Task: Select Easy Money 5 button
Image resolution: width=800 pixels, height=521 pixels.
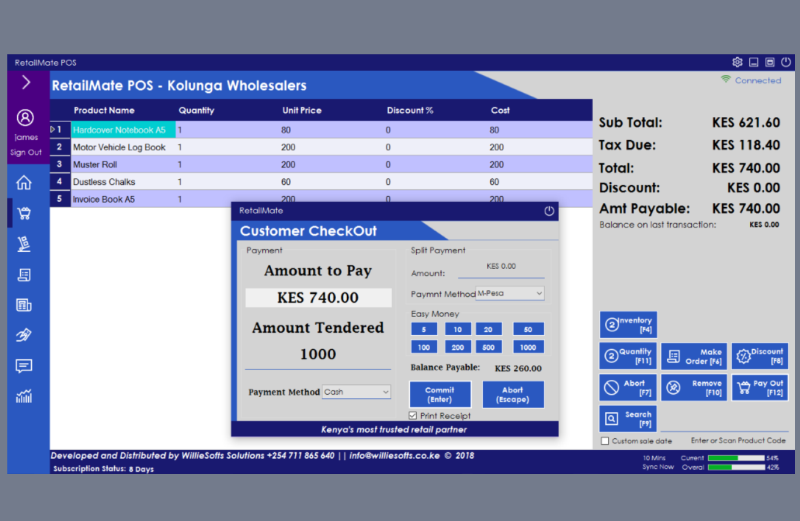Action: point(424,329)
